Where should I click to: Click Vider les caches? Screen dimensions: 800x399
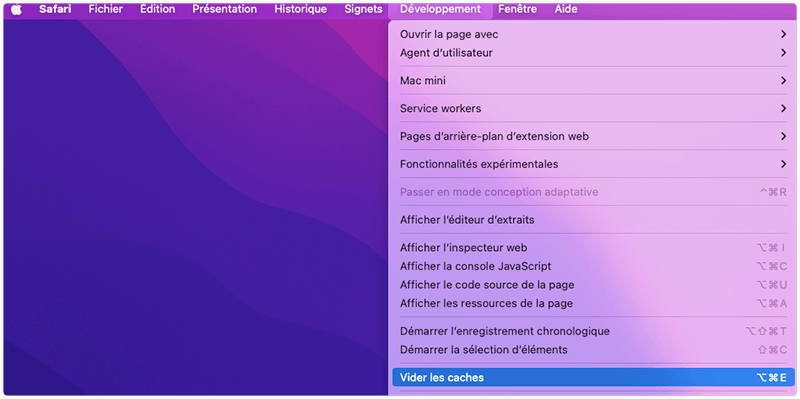tap(593, 378)
